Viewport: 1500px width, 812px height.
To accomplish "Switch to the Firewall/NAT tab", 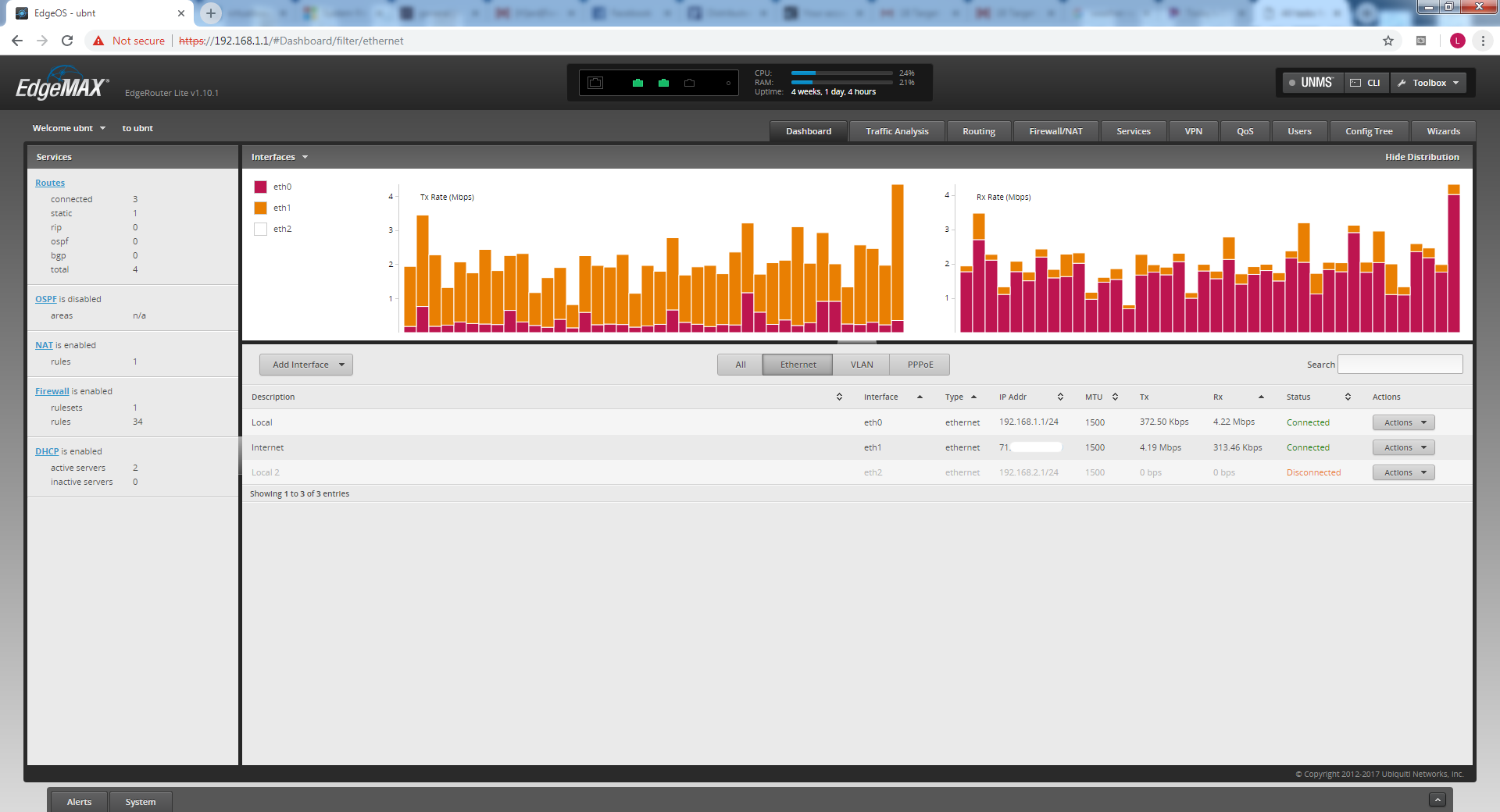I will 1055,131.
